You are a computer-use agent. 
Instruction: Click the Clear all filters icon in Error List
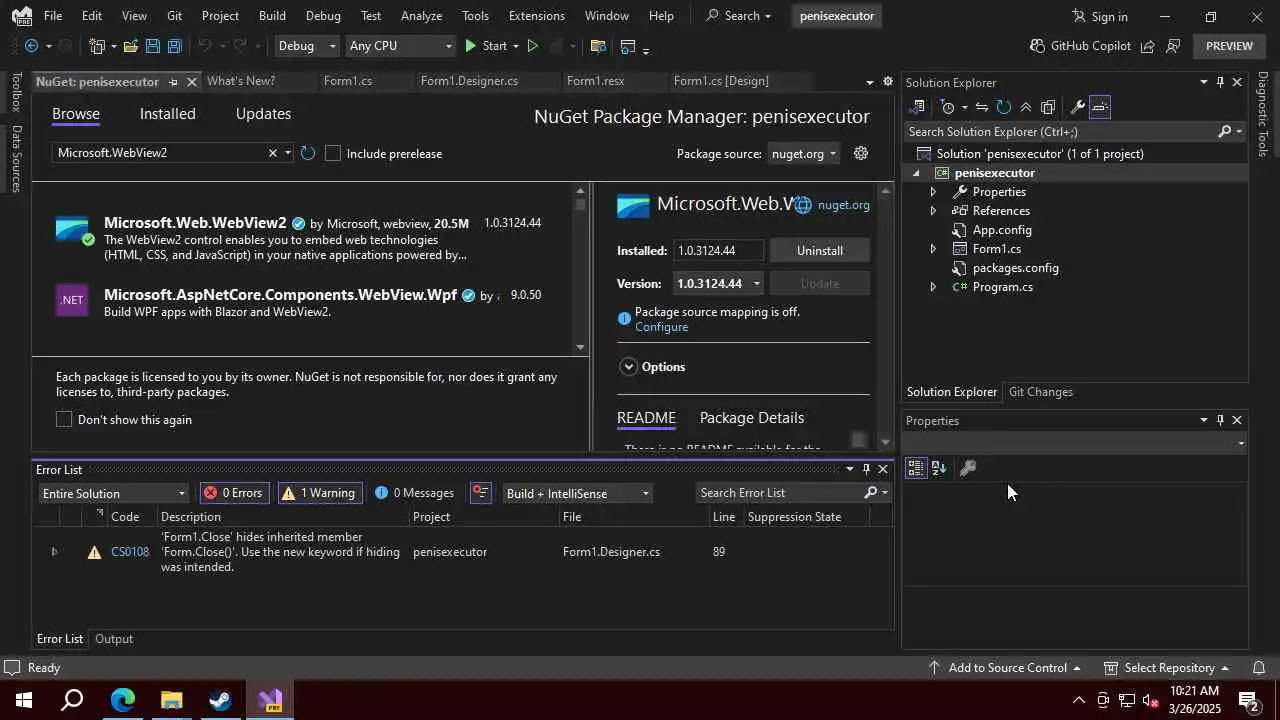click(480, 493)
